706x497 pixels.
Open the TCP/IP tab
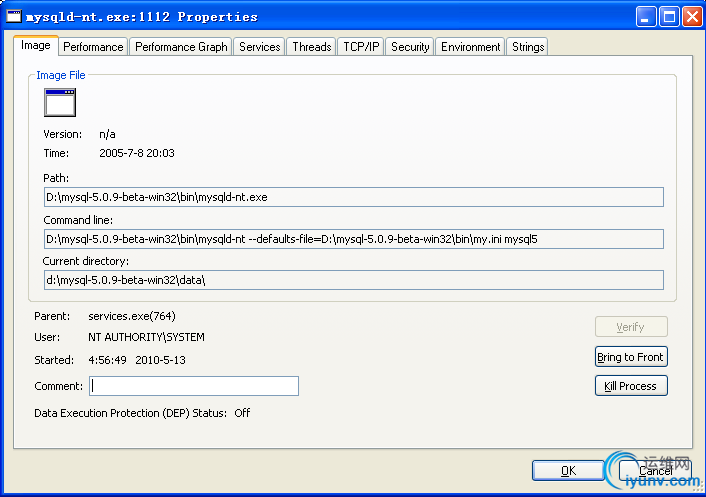[361, 47]
